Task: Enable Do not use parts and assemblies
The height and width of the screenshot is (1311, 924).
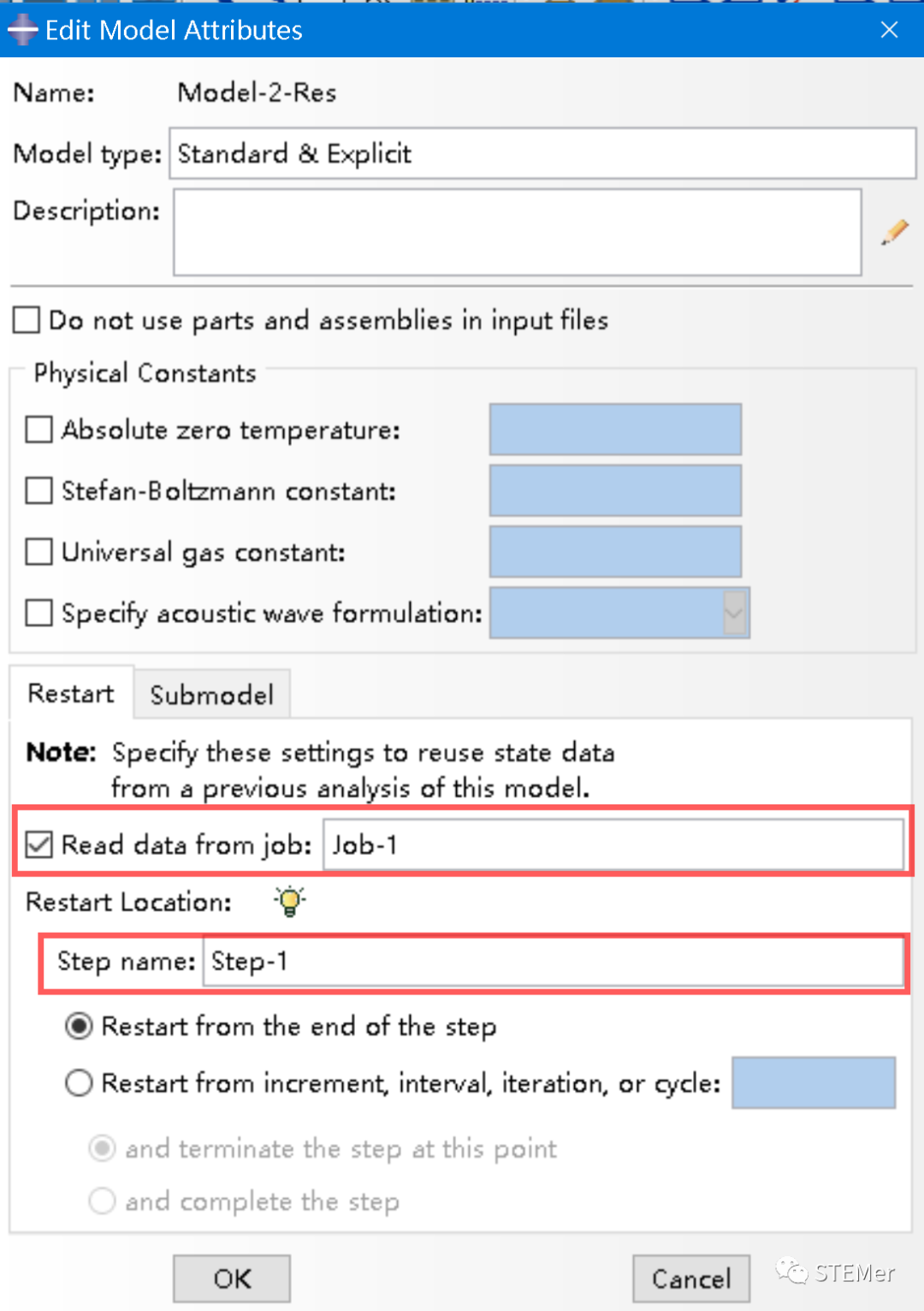Action: click(27, 320)
